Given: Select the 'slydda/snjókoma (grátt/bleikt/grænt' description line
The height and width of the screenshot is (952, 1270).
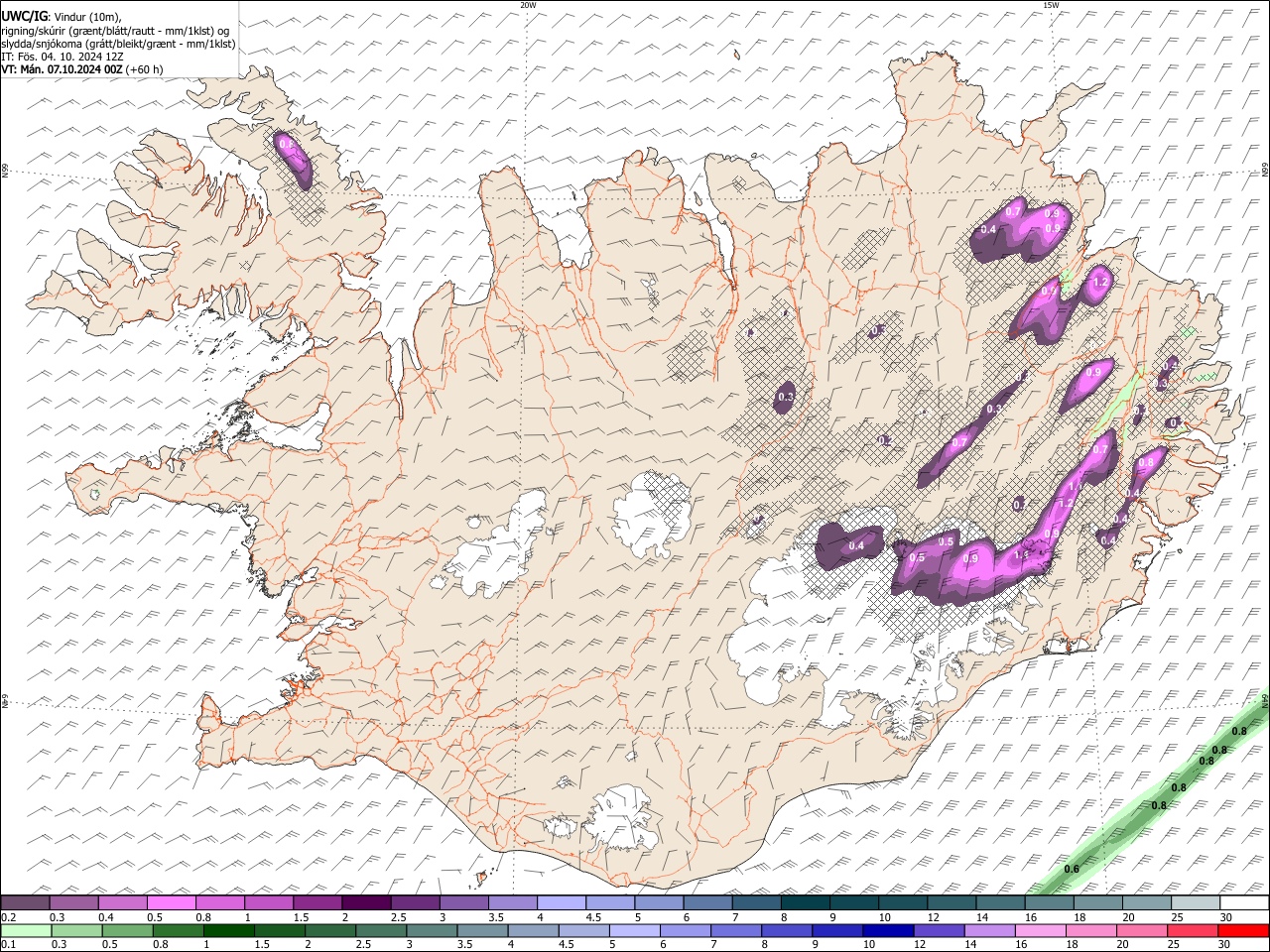Looking at the screenshot, I should (x=118, y=44).
